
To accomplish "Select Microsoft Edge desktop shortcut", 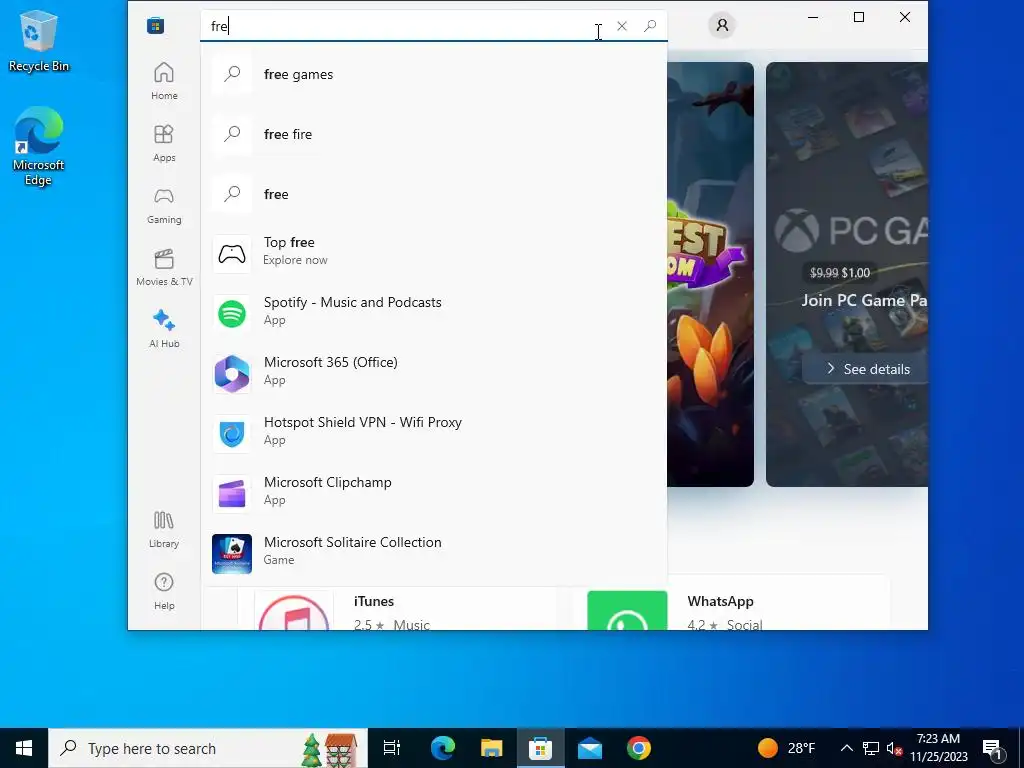I will (38, 147).
